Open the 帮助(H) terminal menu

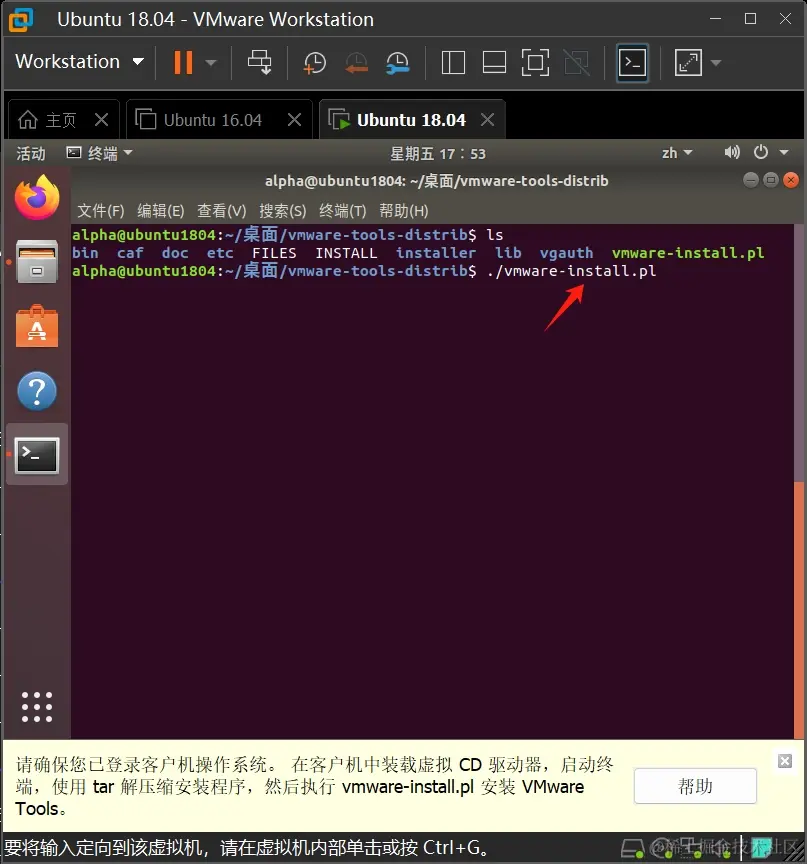(x=404, y=210)
